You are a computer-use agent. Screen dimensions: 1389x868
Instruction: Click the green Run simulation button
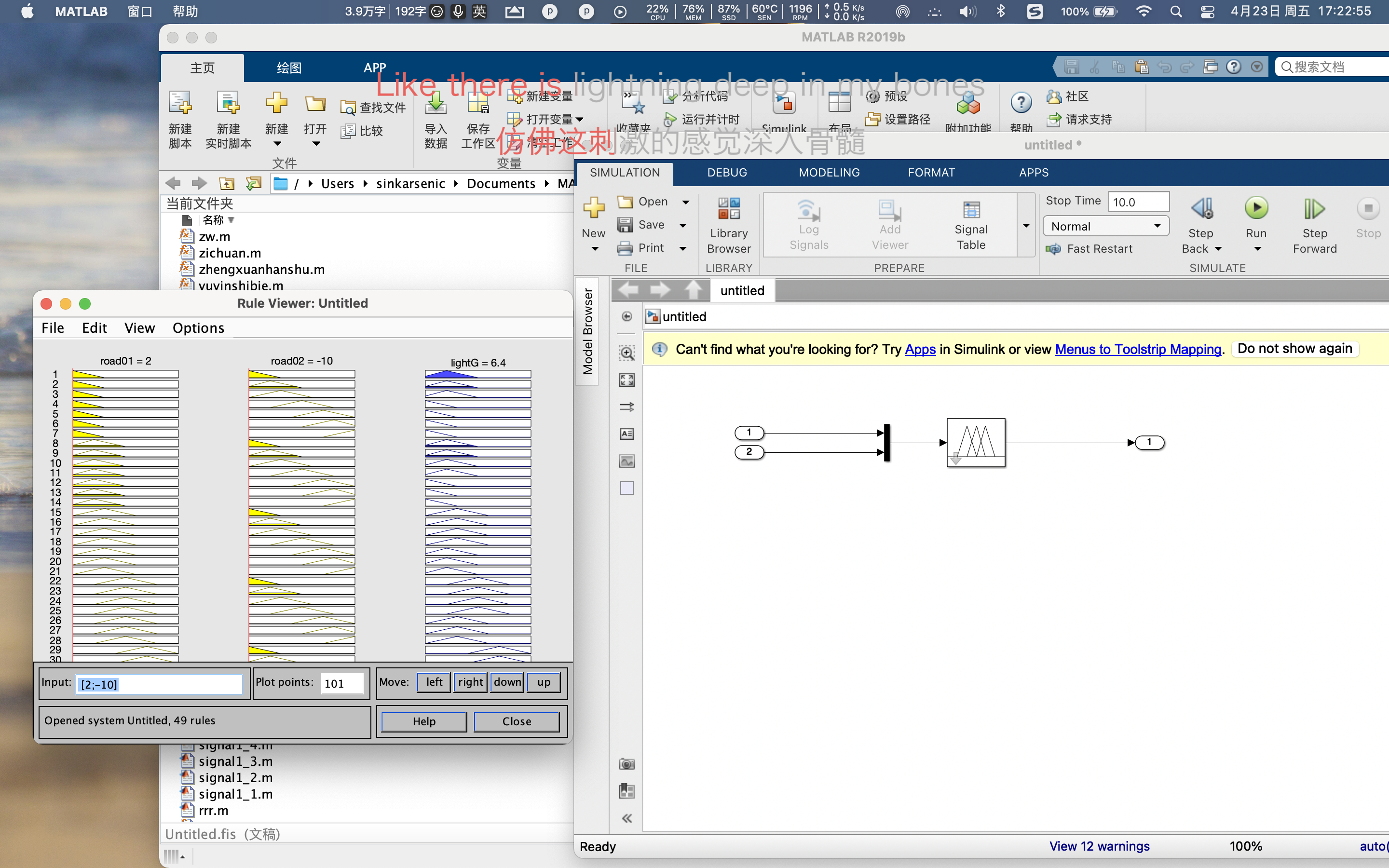(x=1256, y=208)
